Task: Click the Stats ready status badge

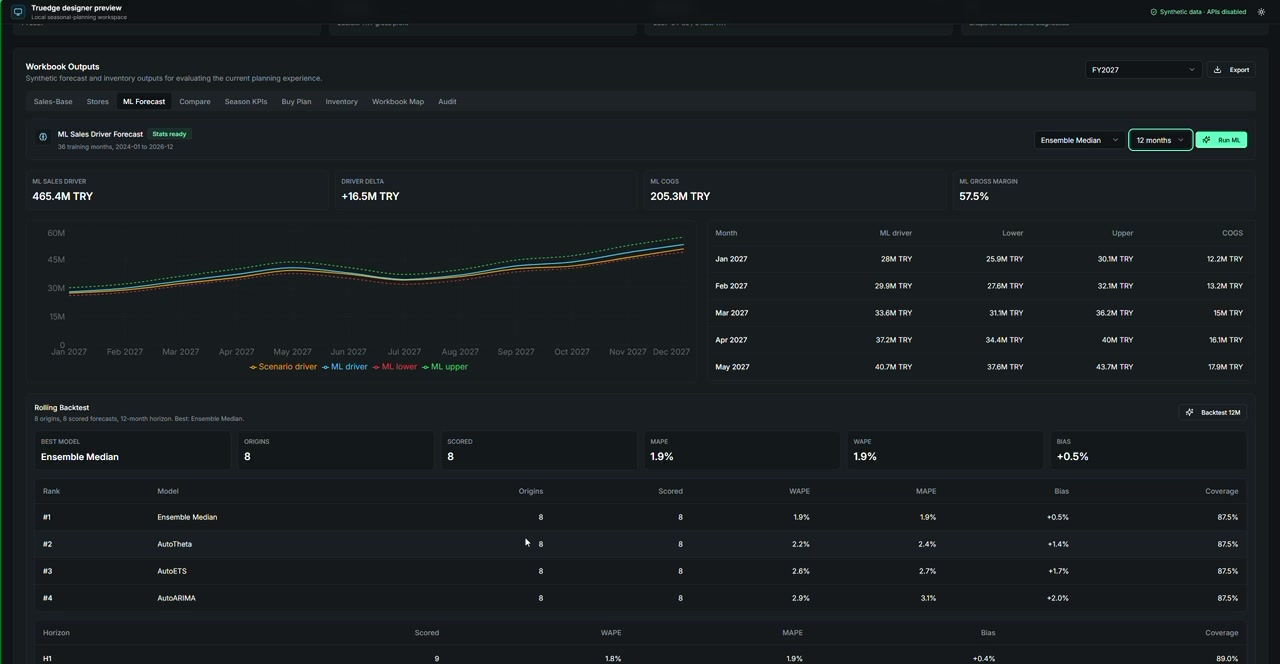Action: (169, 134)
